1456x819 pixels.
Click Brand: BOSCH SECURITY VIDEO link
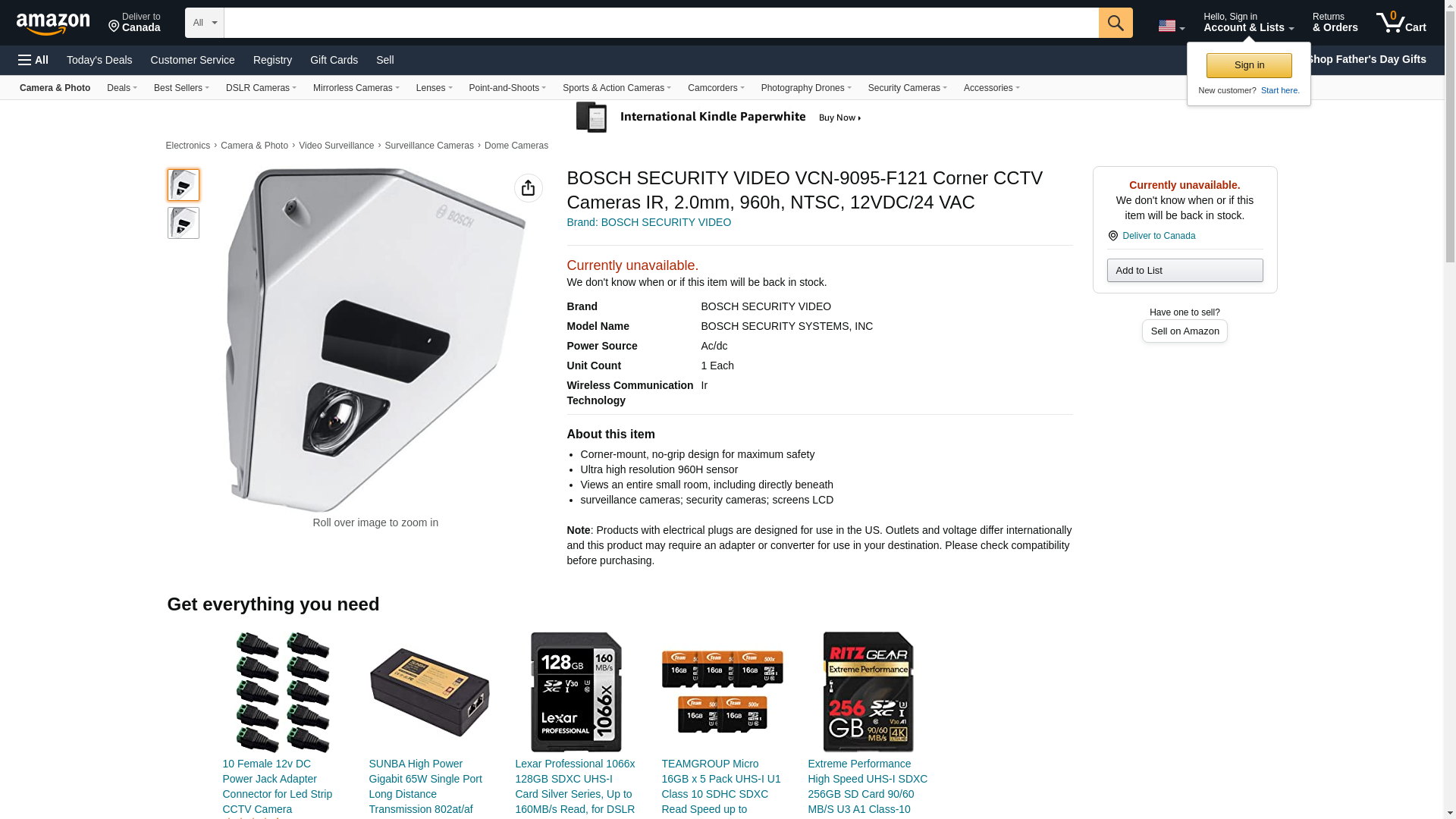tap(649, 222)
